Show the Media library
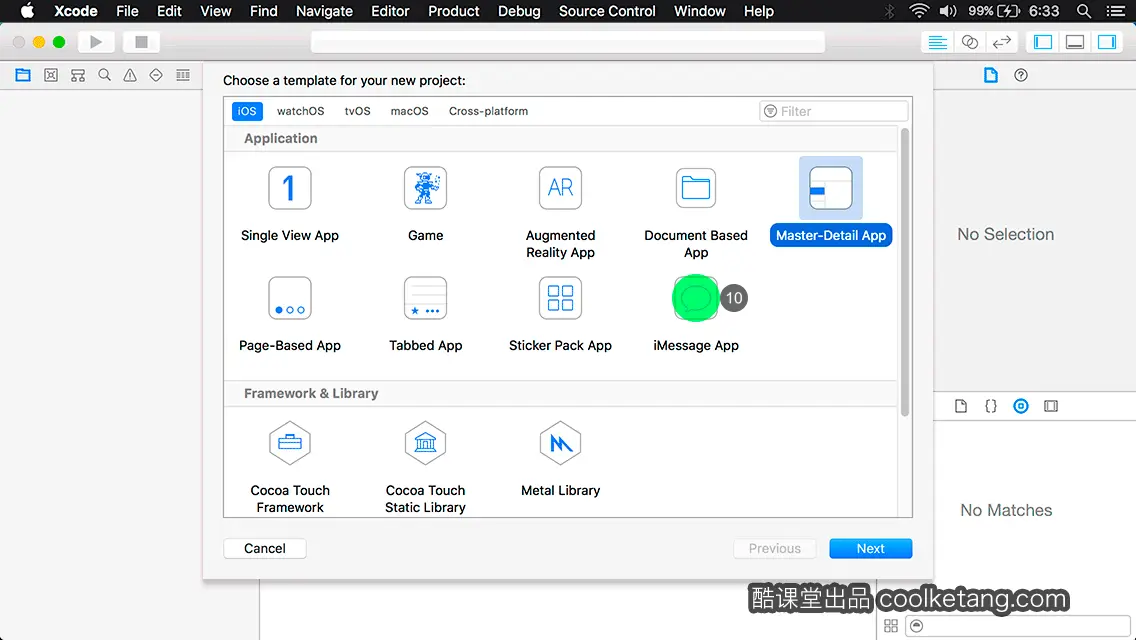 (1051, 406)
